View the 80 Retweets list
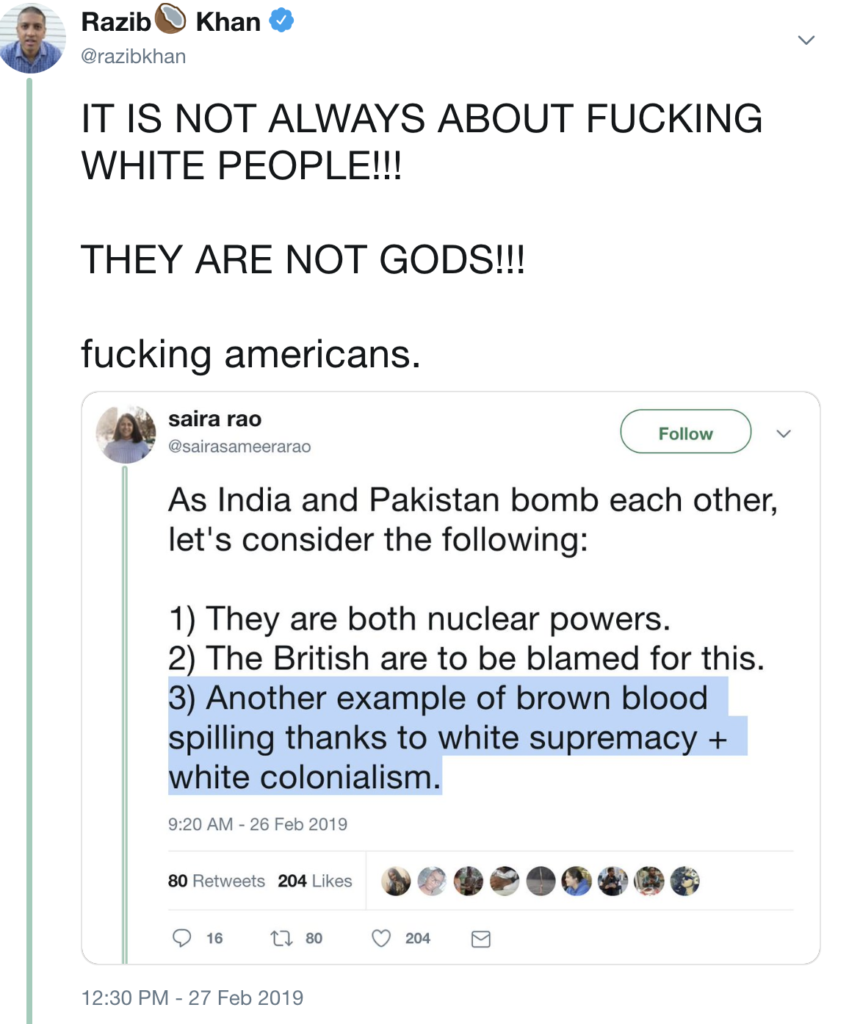Image resolution: width=849 pixels, height=1024 pixels. [216, 881]
